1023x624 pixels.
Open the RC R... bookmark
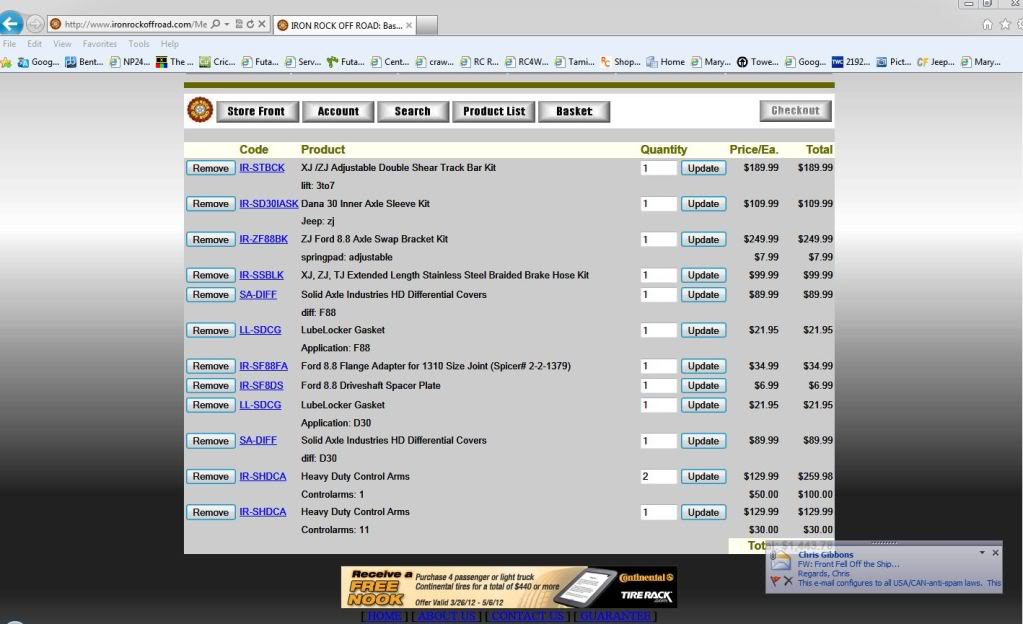(479, 62)
